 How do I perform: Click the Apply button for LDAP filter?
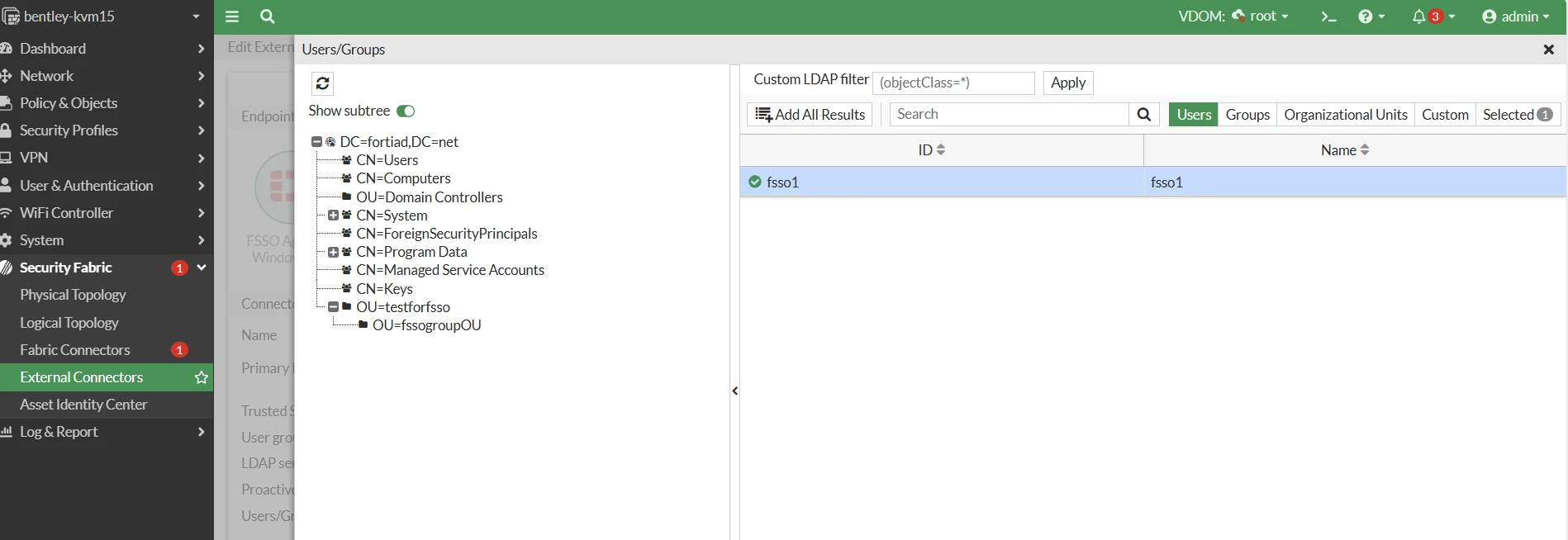[x=1068, y=83]
